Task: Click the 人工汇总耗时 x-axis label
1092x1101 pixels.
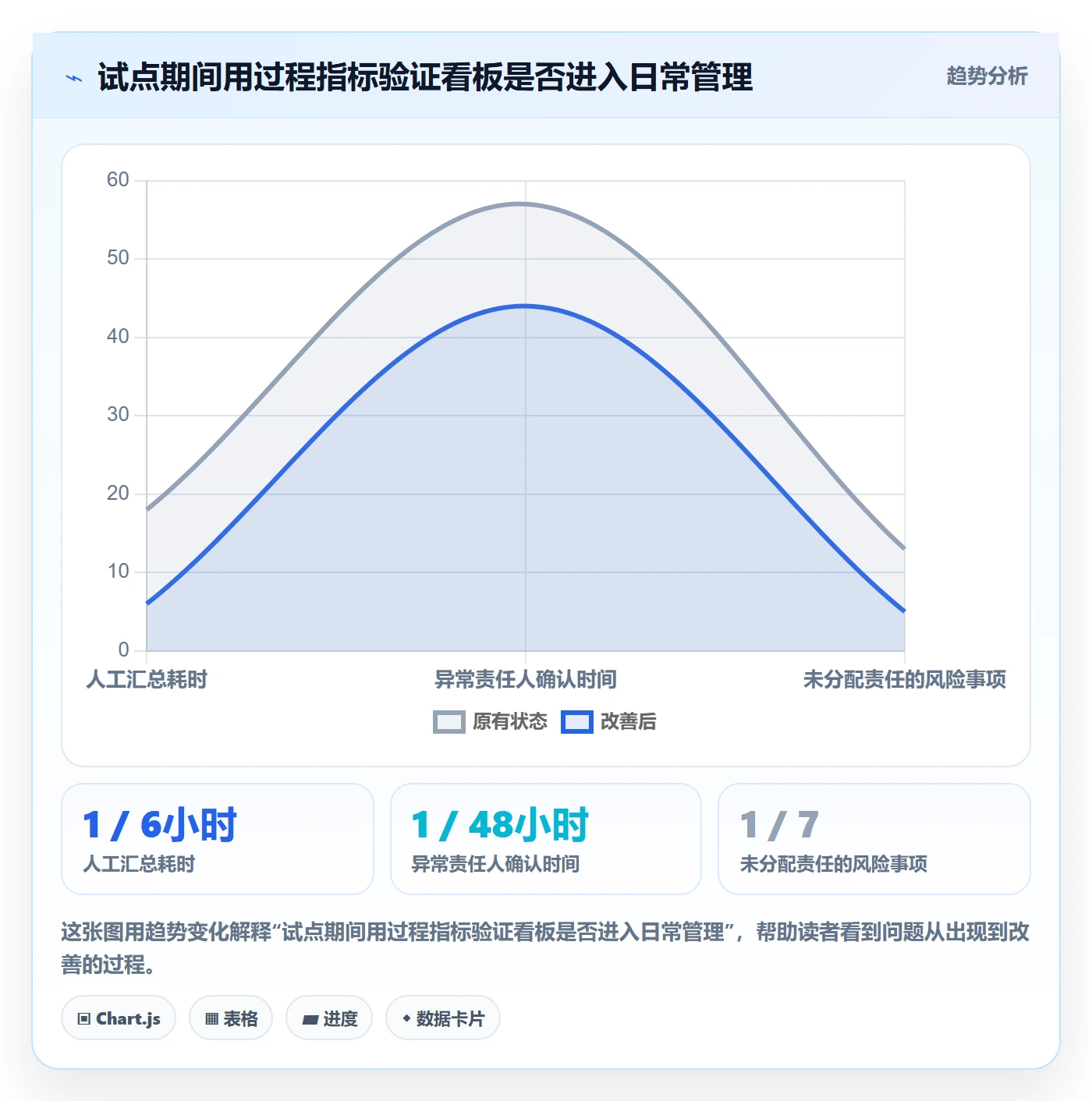Action: click(147, 680)
